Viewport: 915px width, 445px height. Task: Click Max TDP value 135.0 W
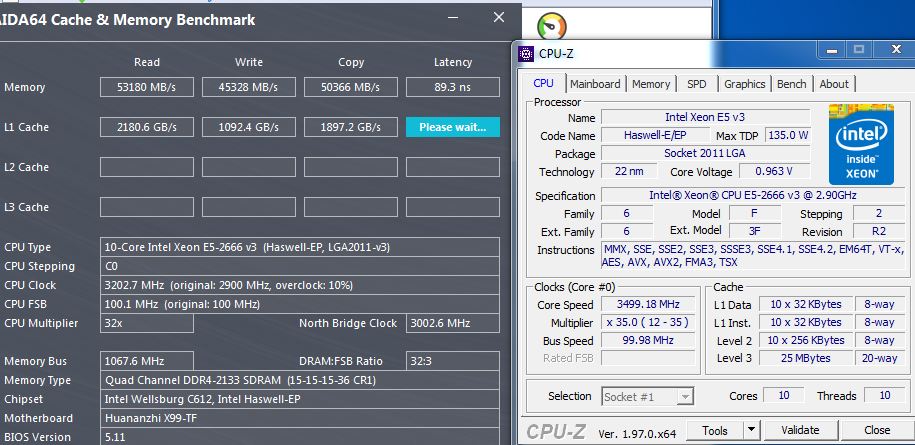(x=788, y=135)
